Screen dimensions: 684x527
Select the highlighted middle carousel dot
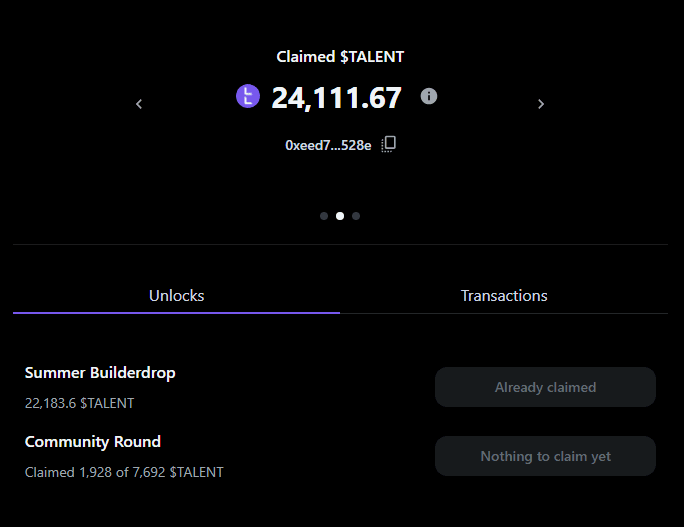pos(340,215)
